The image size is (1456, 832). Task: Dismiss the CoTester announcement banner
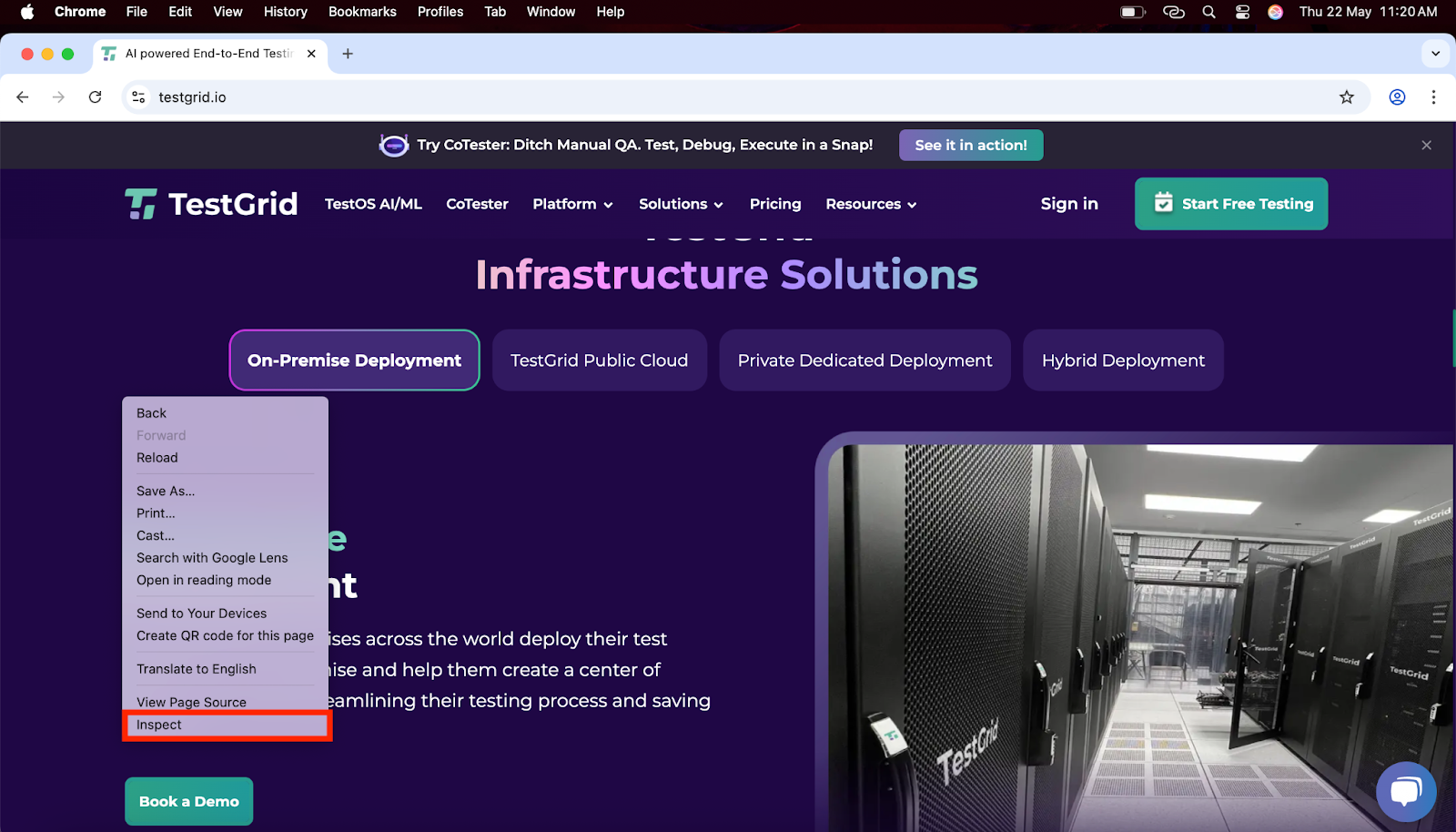(1426, 145)
